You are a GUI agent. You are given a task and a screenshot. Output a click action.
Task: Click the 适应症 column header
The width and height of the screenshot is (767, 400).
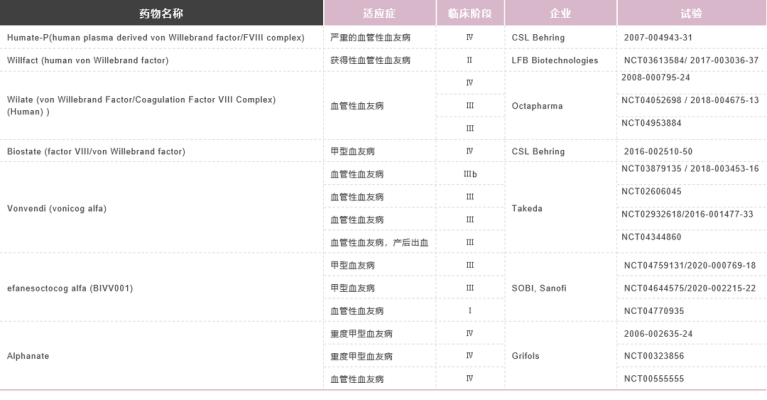(380, 13)
